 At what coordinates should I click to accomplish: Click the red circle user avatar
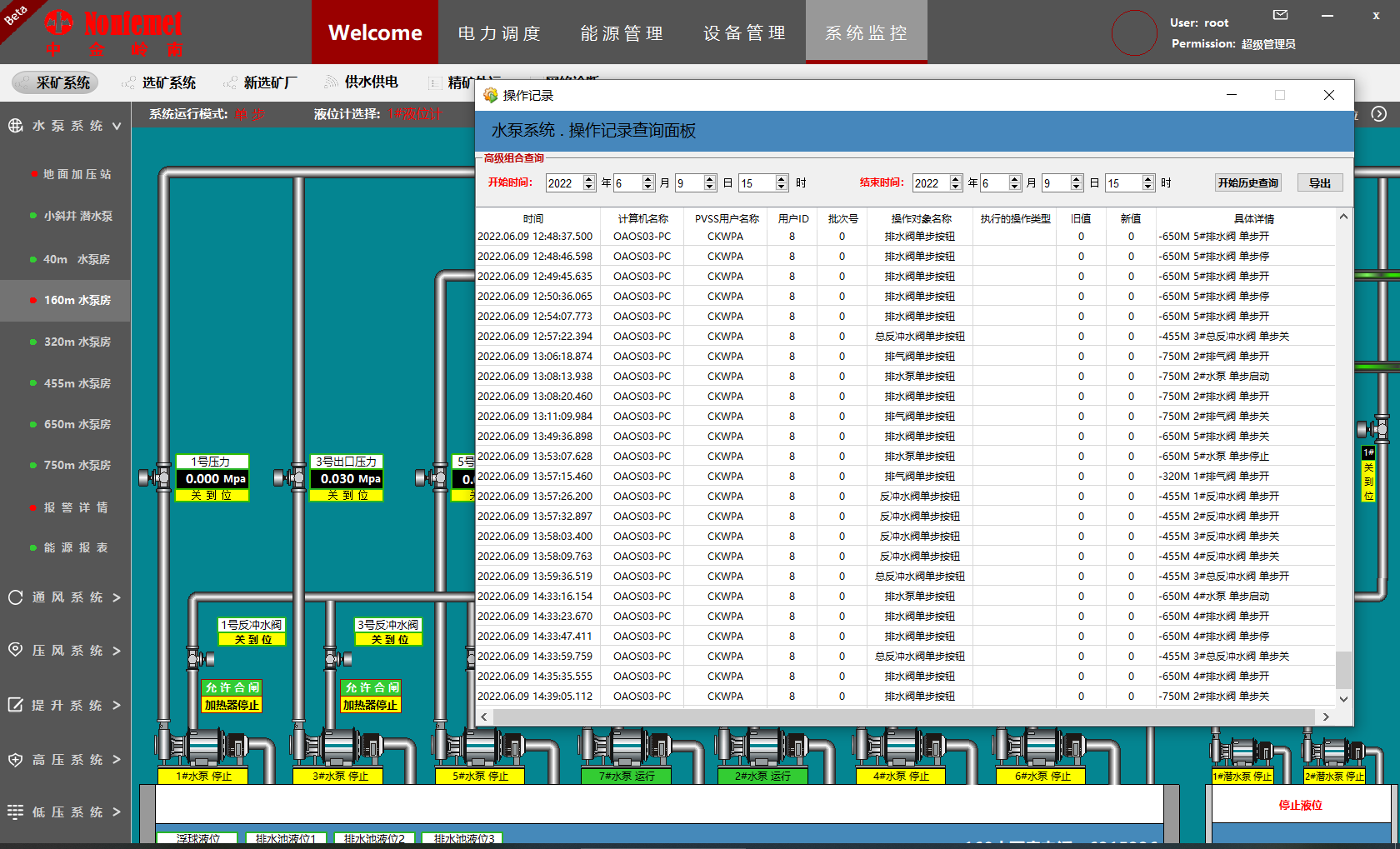[x=1134, y=32]
